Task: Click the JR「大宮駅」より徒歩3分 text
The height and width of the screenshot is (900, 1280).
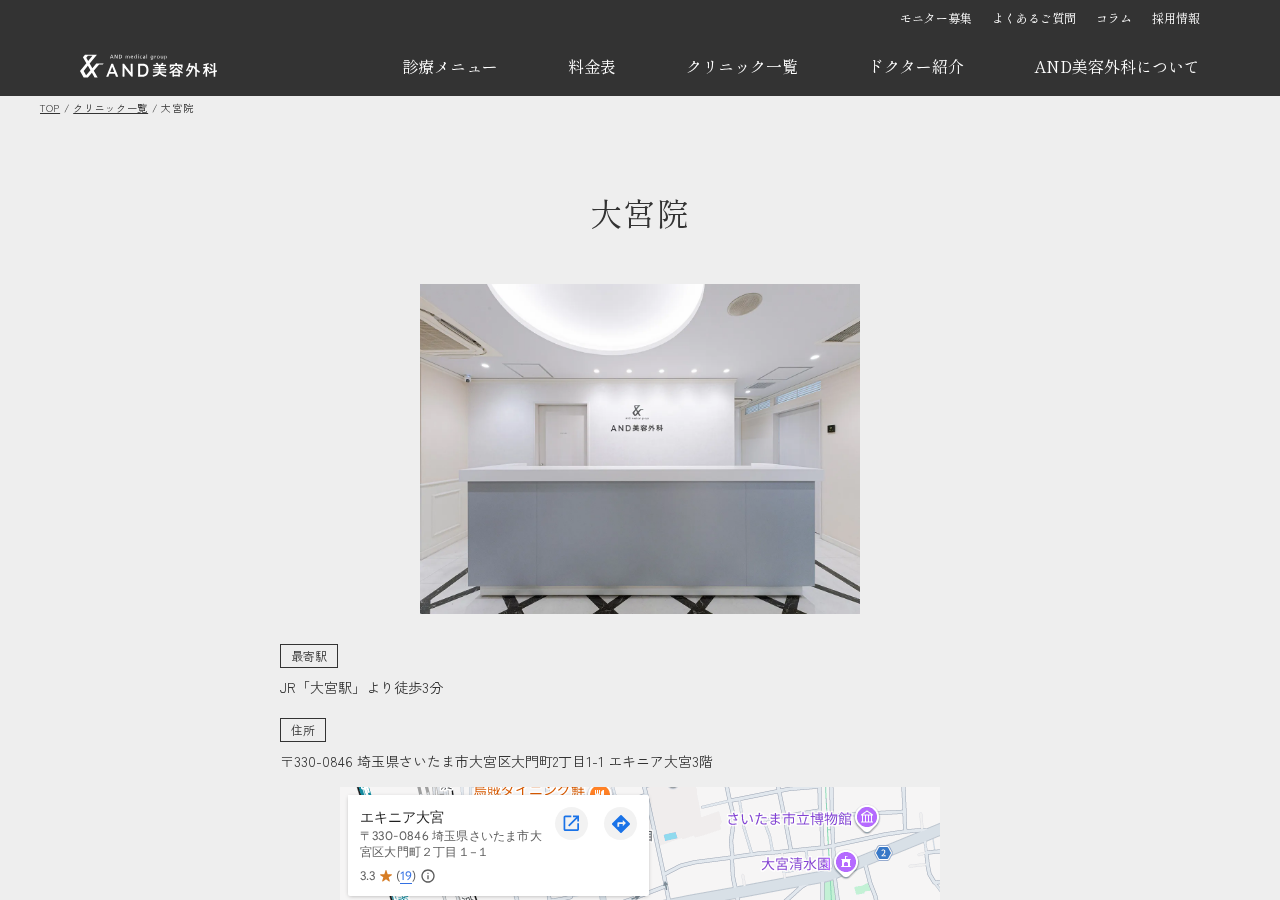Action: coord(361,688)
